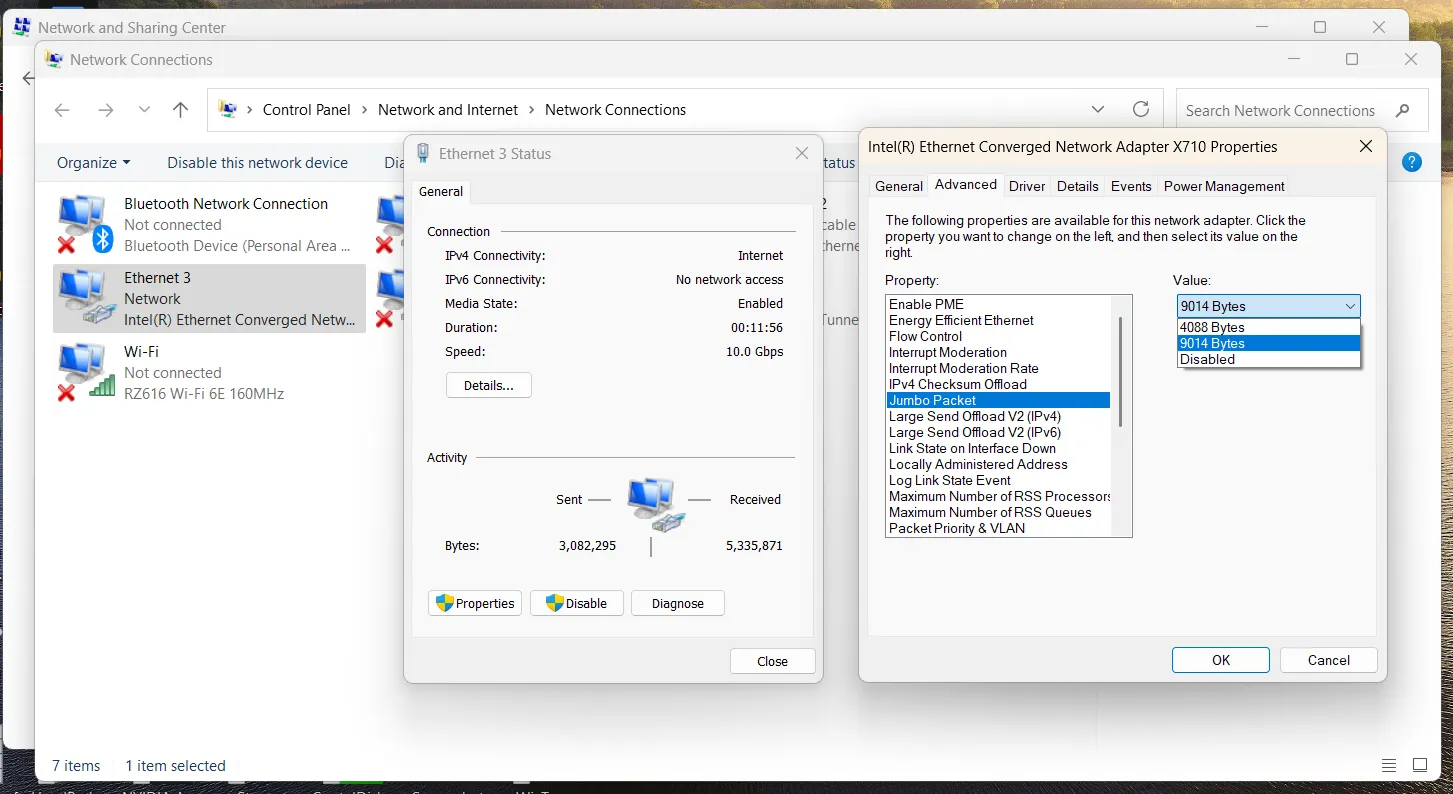Expand the address bar history dropdown

(1098, 110)
